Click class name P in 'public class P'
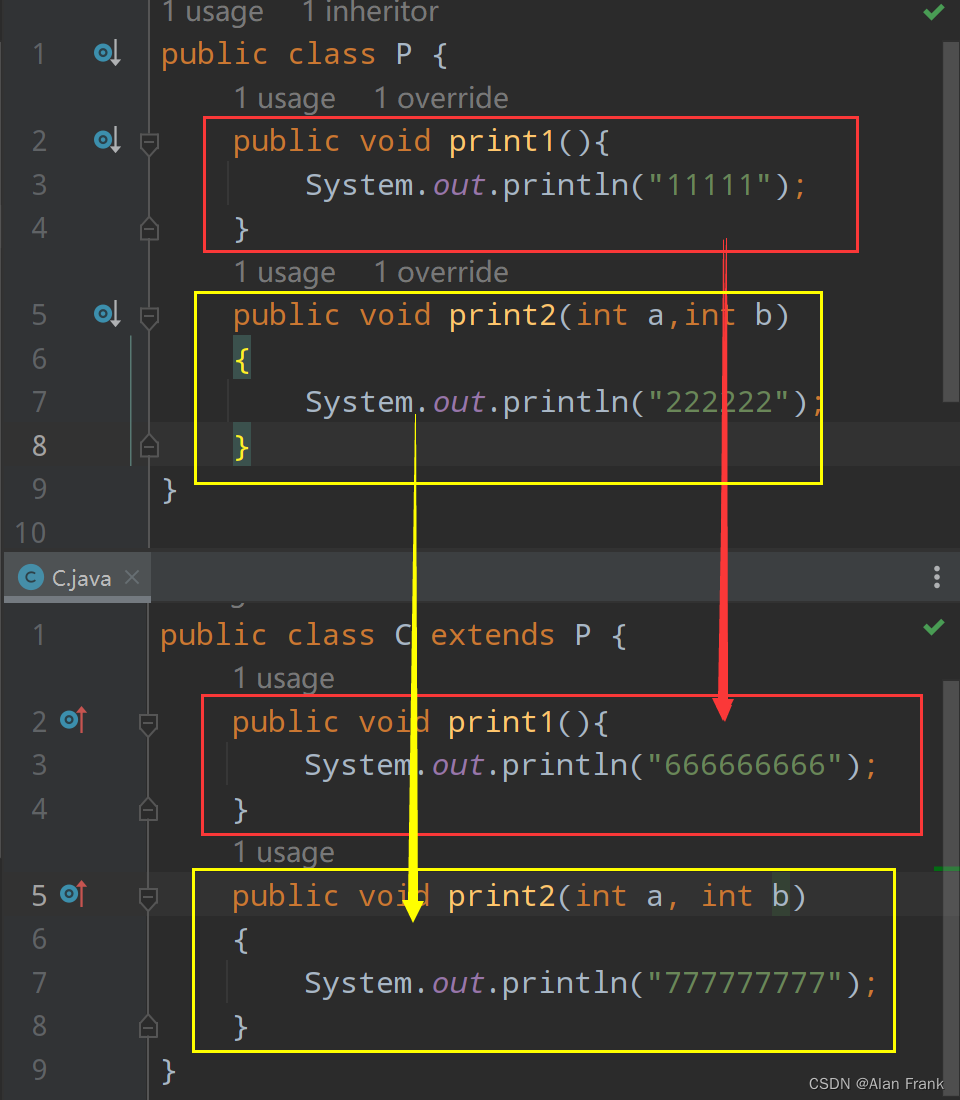Image resolution: width=960 pixels, height=1100 pixels. 404,54
